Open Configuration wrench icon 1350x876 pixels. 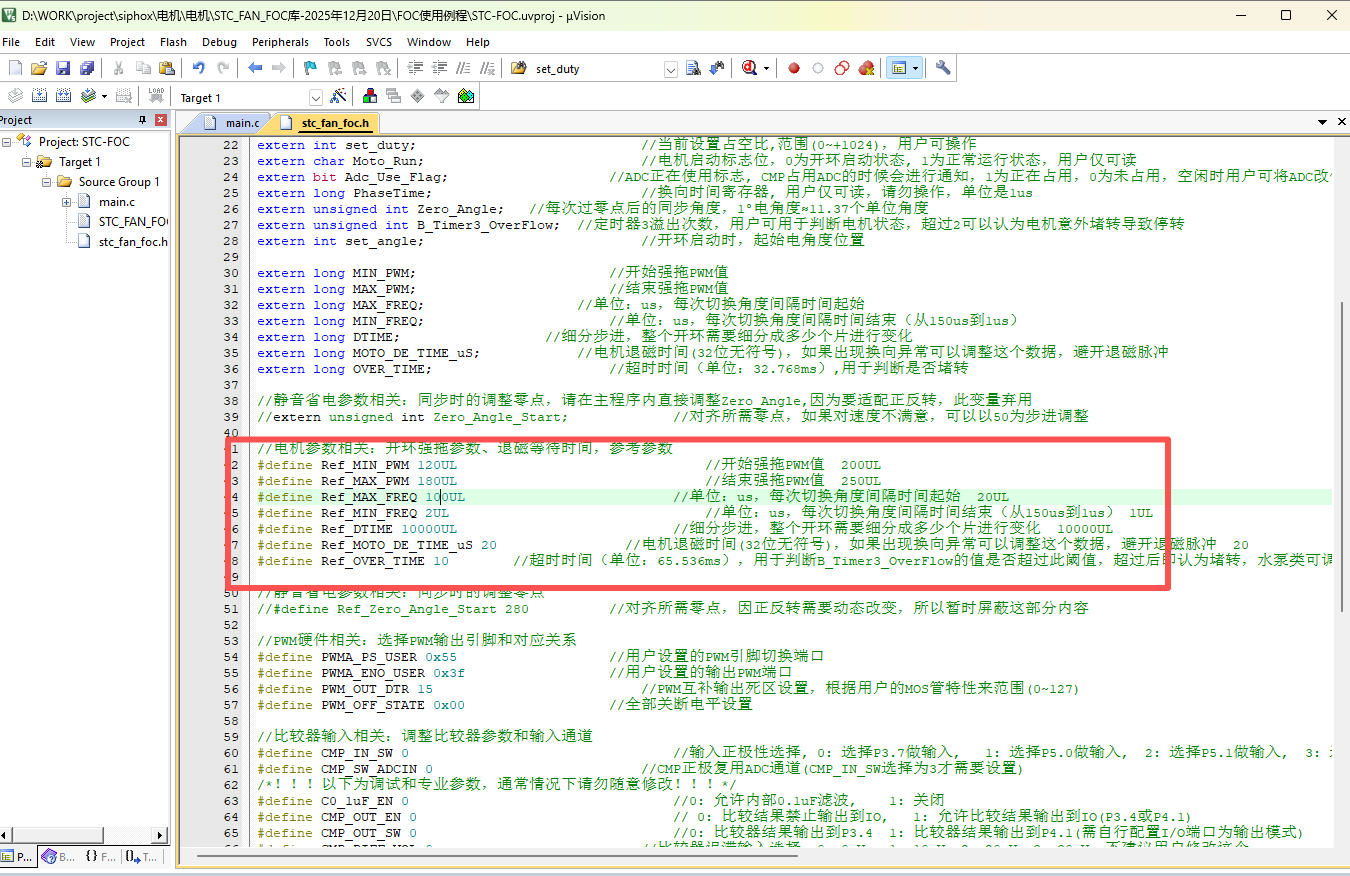[942, 68]
